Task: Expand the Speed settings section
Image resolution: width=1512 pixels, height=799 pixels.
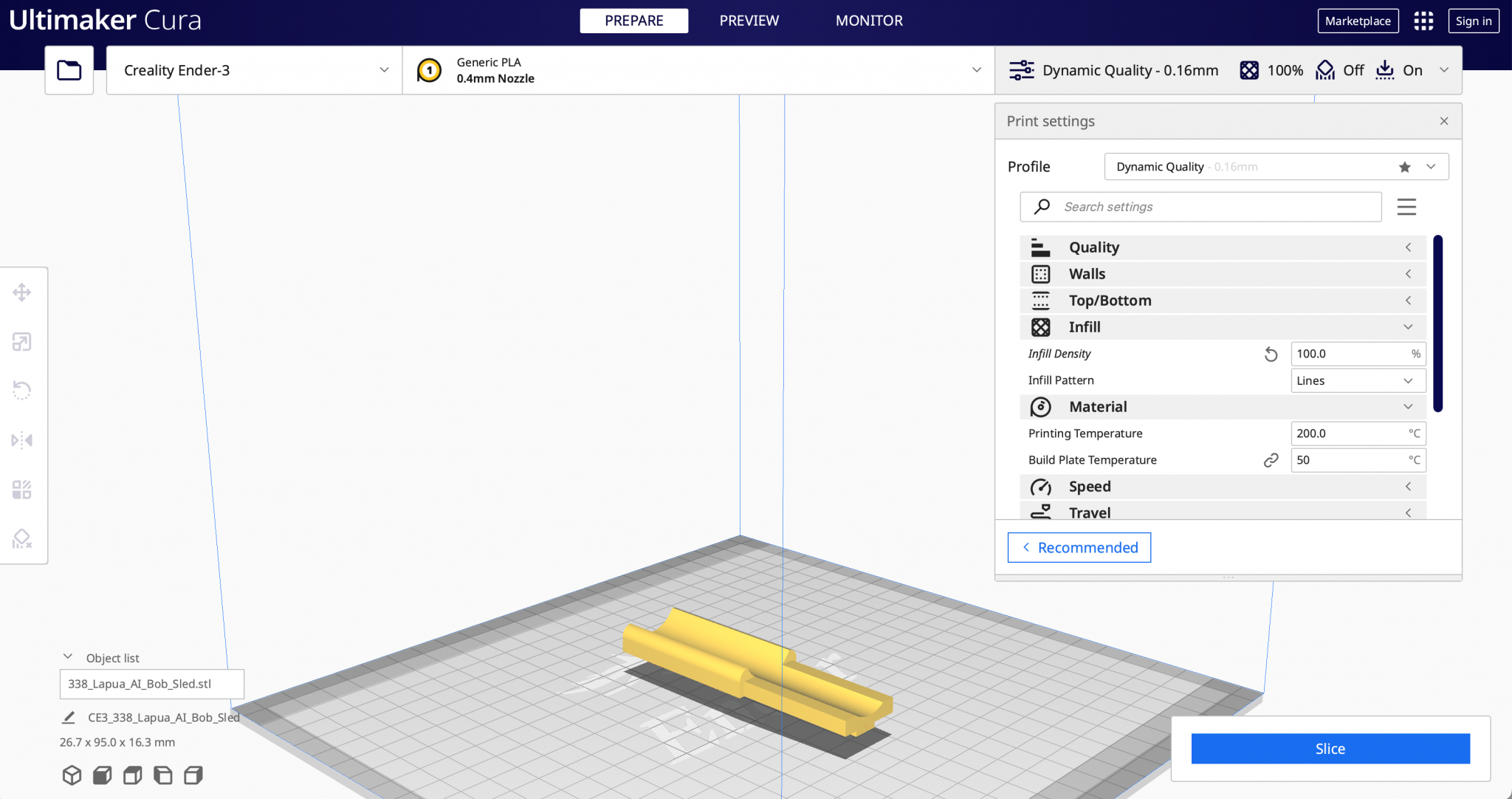Action: [x=1223, y=487]
